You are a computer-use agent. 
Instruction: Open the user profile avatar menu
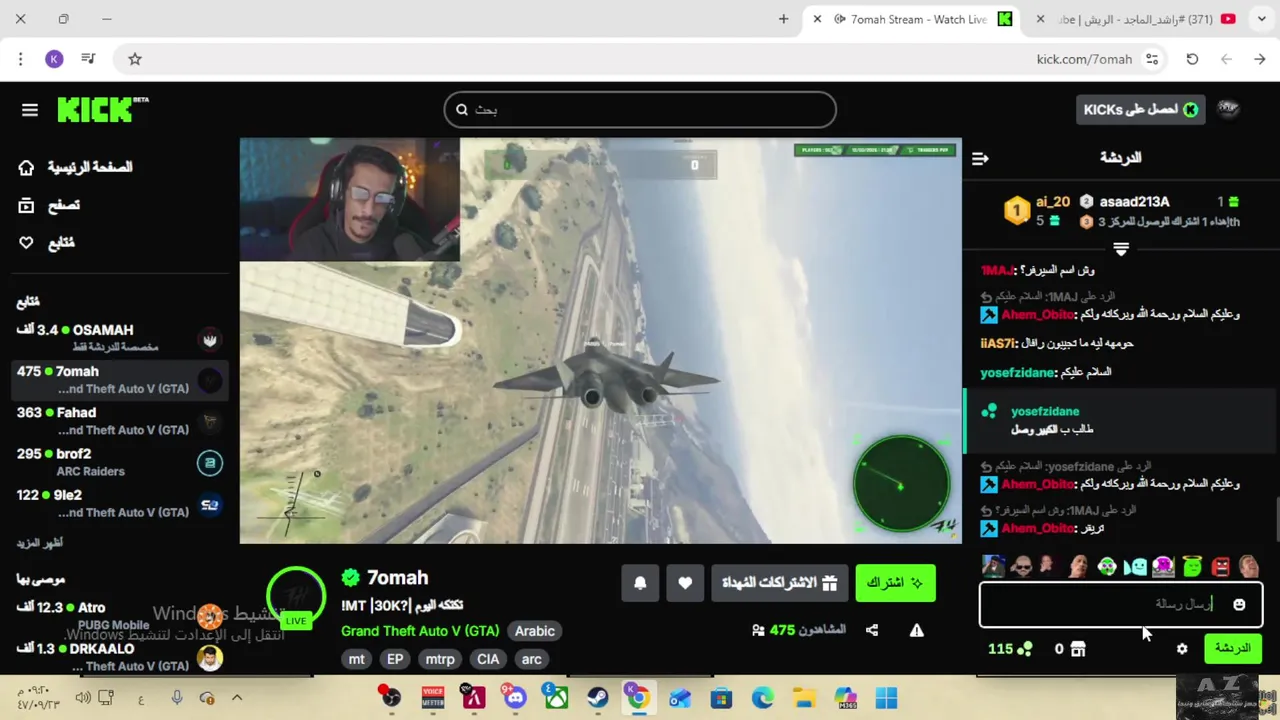[1228, 110]
